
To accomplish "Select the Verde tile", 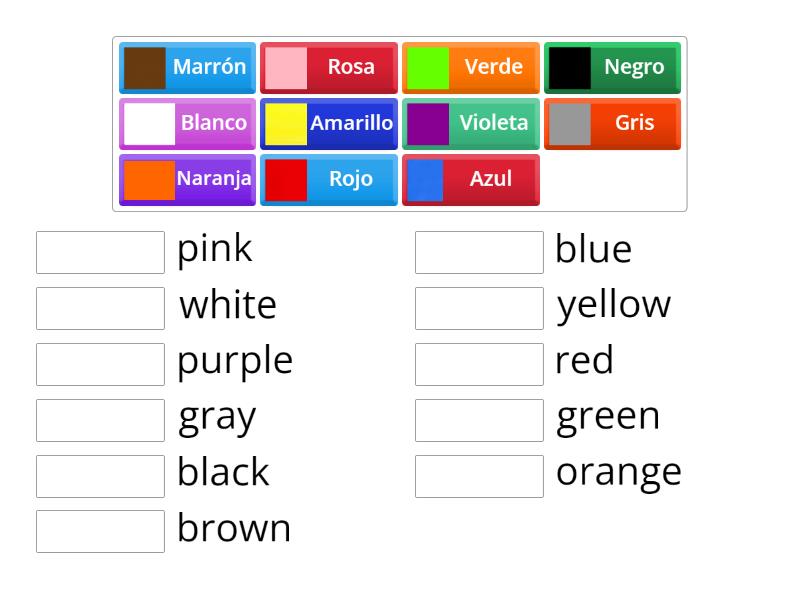I will 470,67.
